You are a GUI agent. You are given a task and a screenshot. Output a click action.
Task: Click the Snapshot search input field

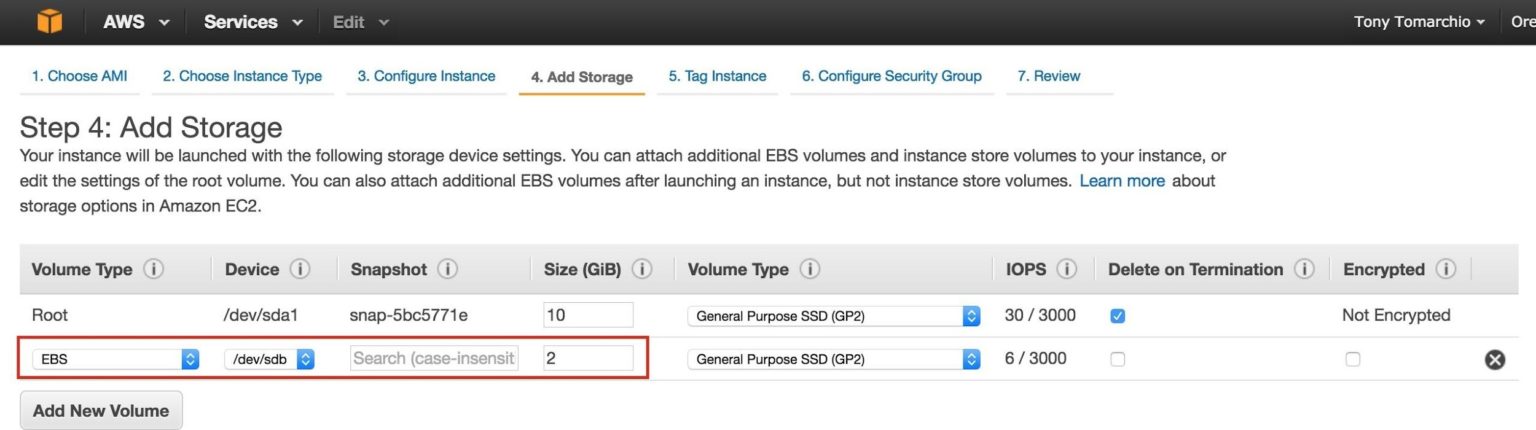pos(434,358)
